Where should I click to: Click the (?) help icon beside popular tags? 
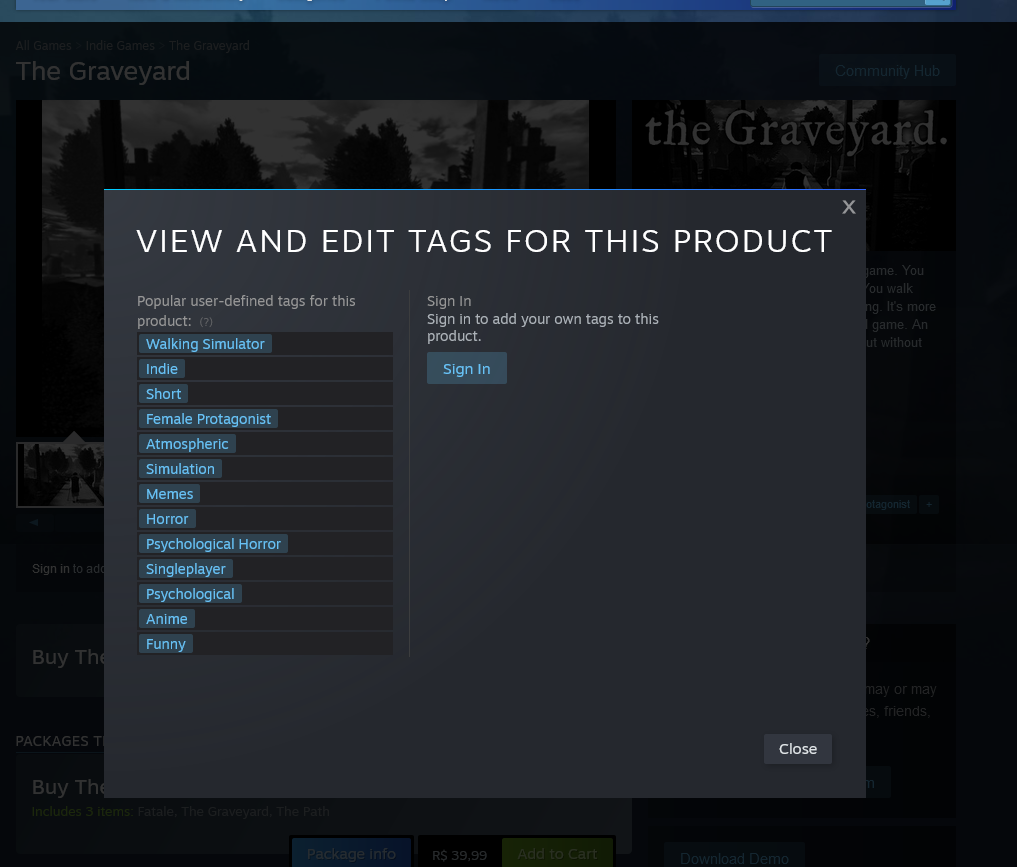point(206,322)
